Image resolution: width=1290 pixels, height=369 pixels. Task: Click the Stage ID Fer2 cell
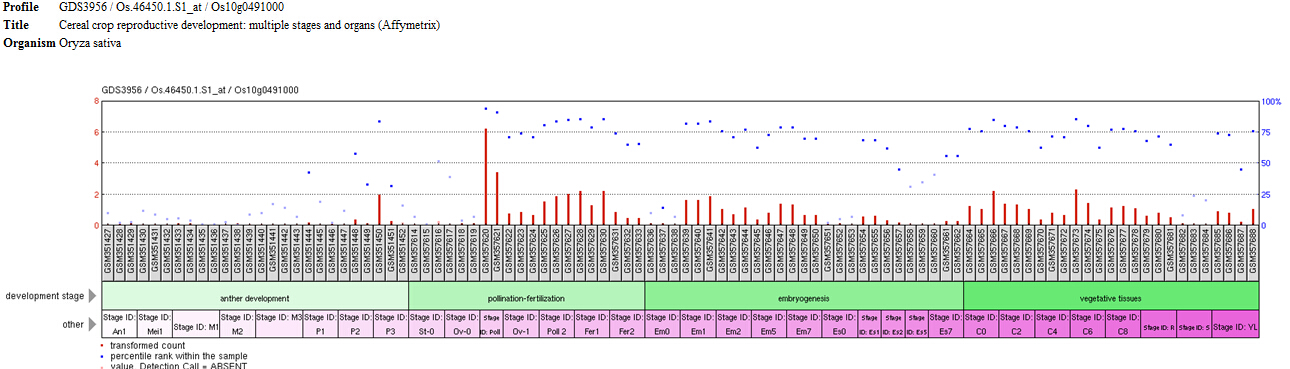tap(627, 324)
